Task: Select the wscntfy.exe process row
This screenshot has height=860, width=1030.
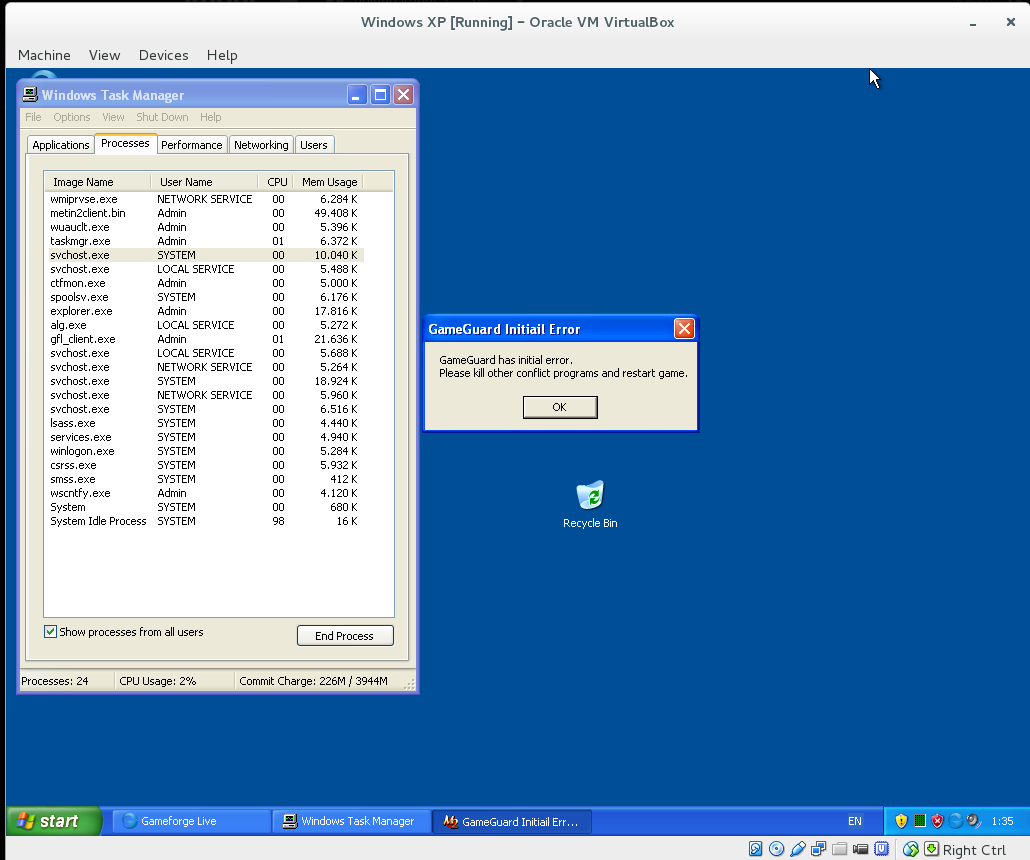Action: (x=205, y=493)
